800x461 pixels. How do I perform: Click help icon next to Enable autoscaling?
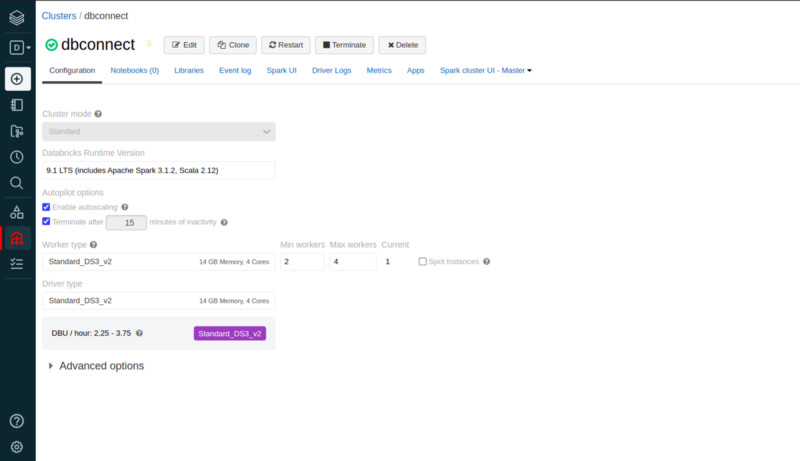(124, 207)
